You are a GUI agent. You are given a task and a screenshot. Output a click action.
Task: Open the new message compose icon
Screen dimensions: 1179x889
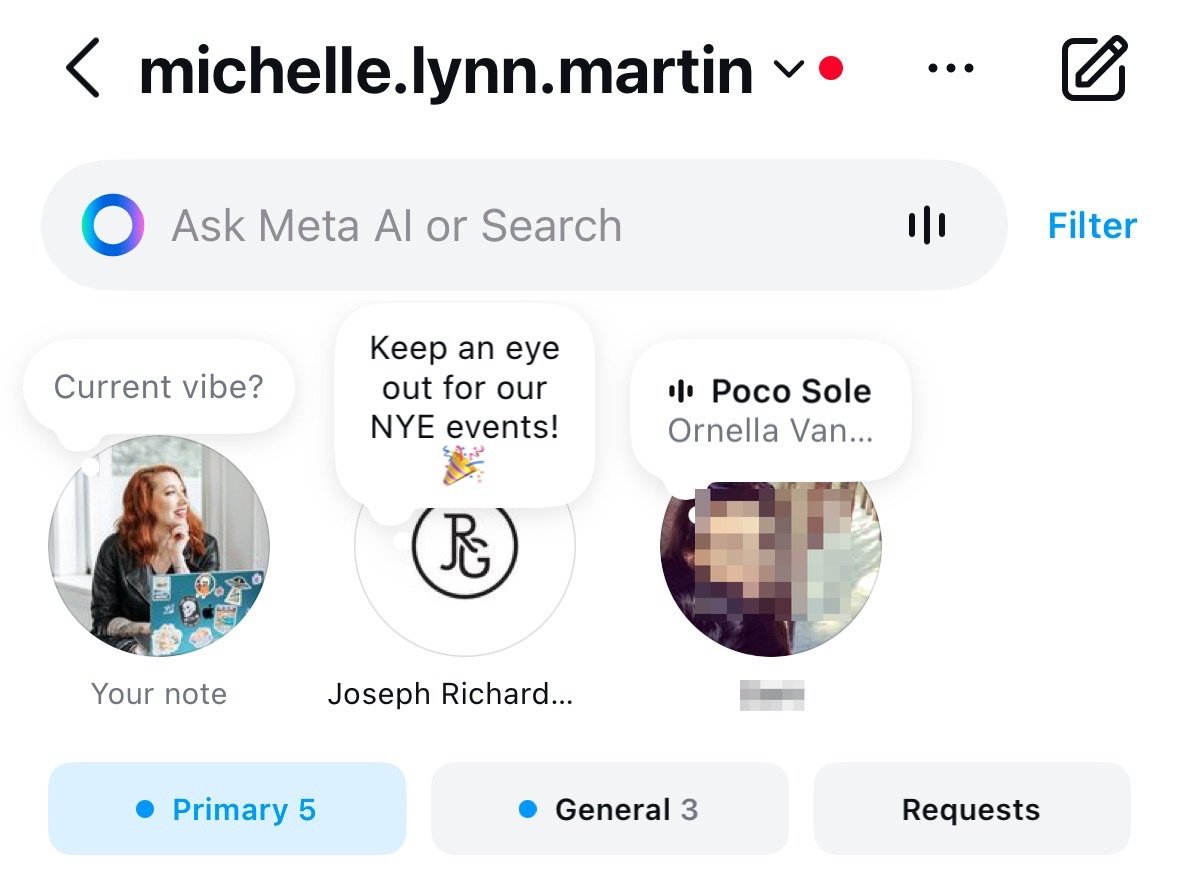pyautogui.click(x=1094, y=67)
